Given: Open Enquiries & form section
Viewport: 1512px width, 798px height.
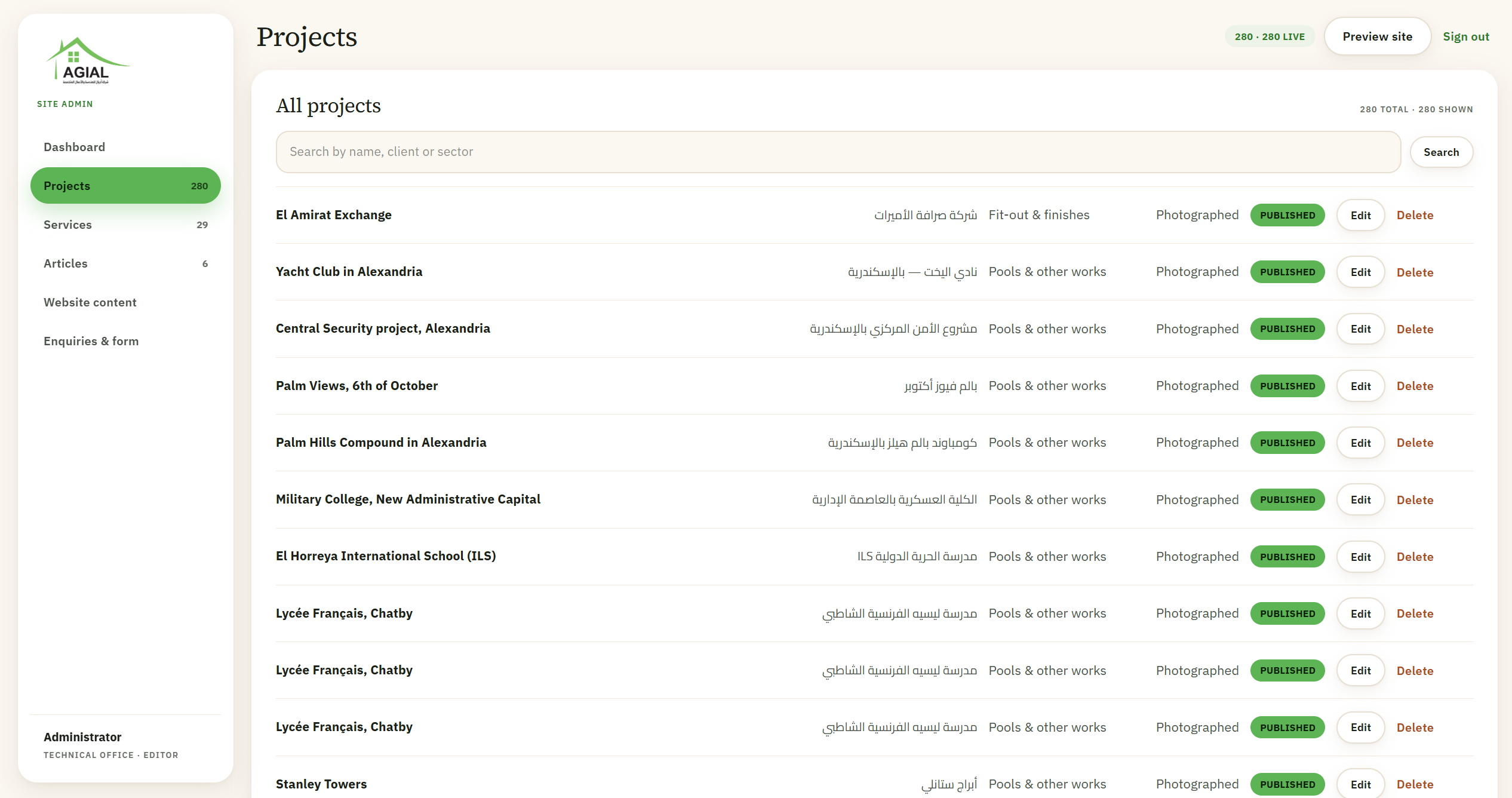Looking at the screenshot, I should pyautogui.click(x=125, y=341).
